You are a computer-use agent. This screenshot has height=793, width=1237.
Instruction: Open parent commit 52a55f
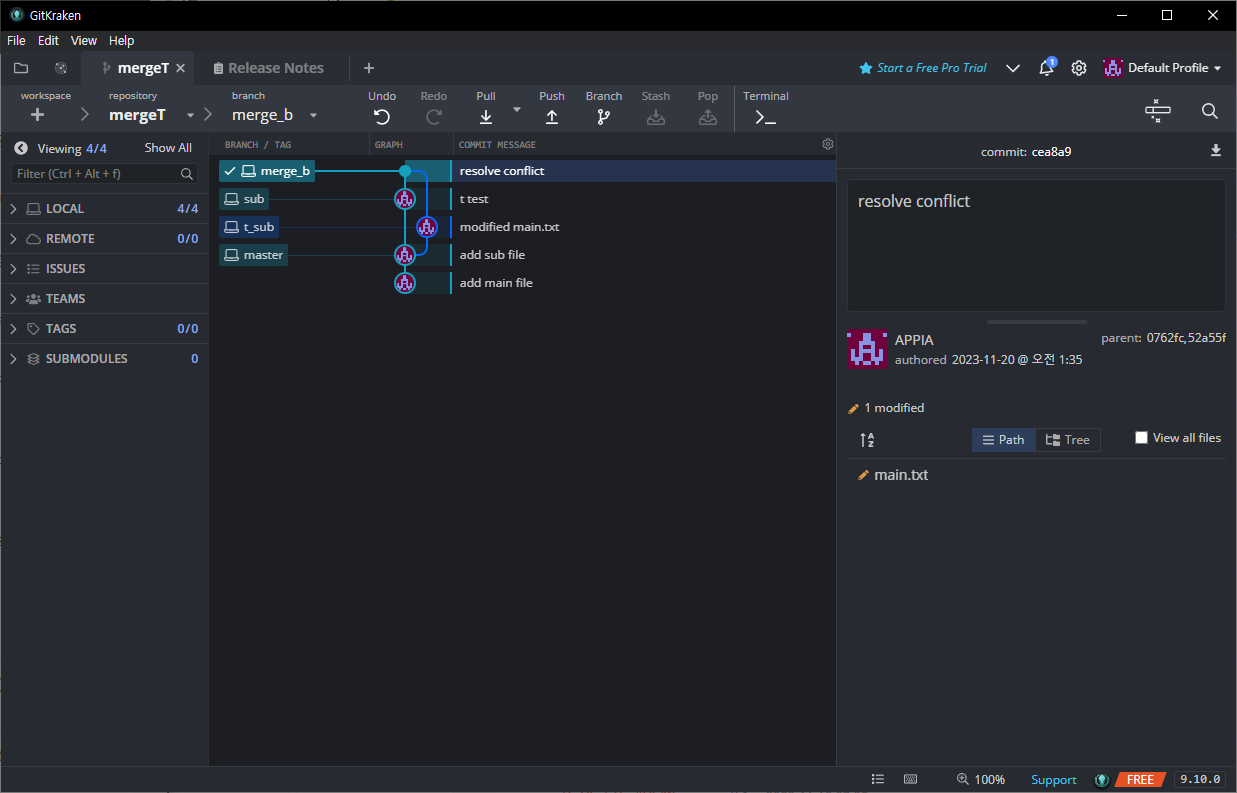pyautogui.click(x=1207, y=338)
